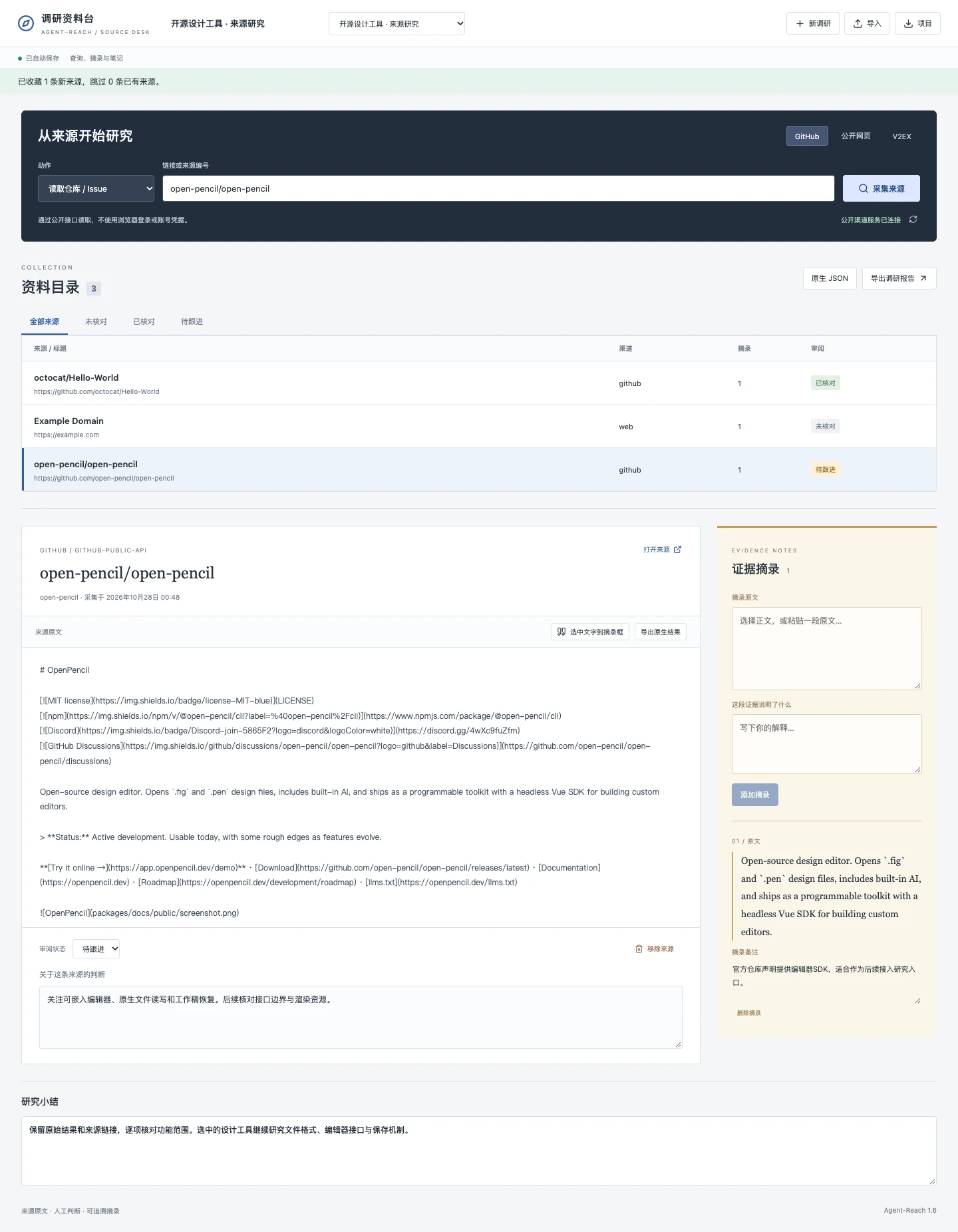This screenshot has width=958, height=1232.
Task: Click the trash icon beside 移除来源
Action: point(639,949)
